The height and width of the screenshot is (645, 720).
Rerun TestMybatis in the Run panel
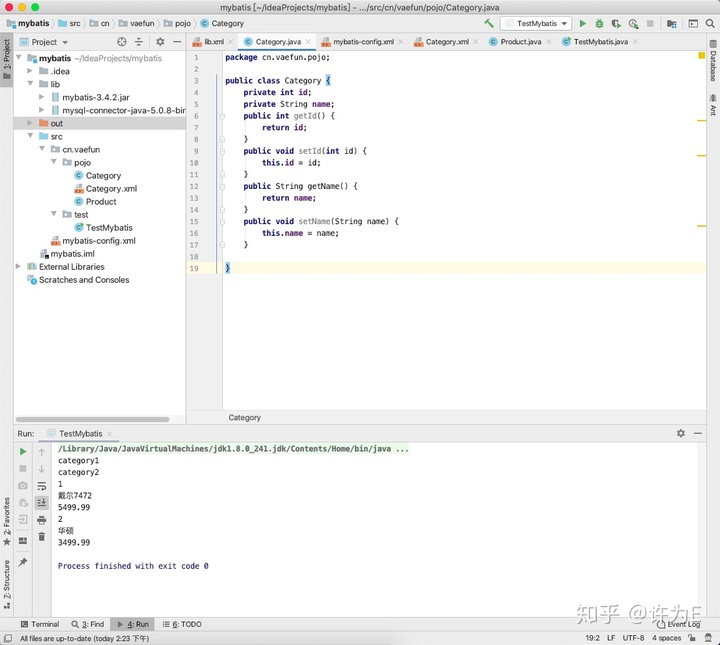[22, 452]
